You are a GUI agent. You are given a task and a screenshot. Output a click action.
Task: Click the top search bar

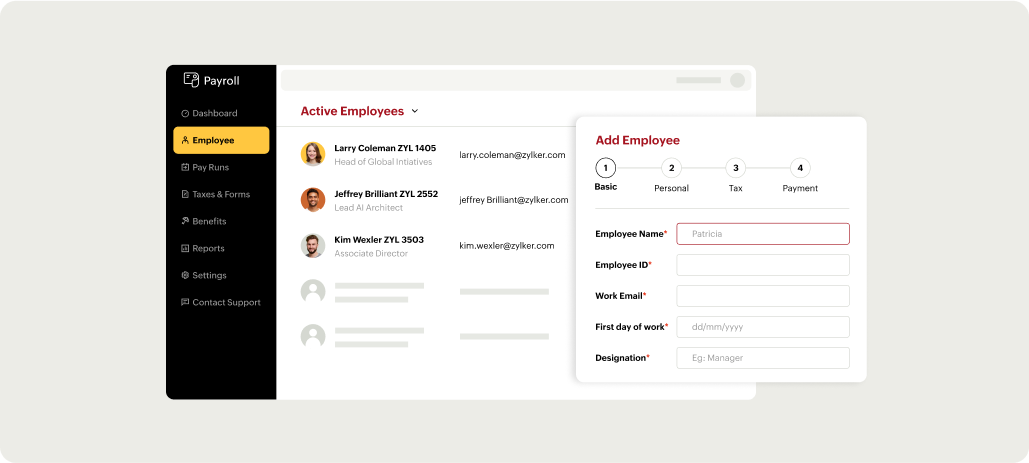(516, 80)
